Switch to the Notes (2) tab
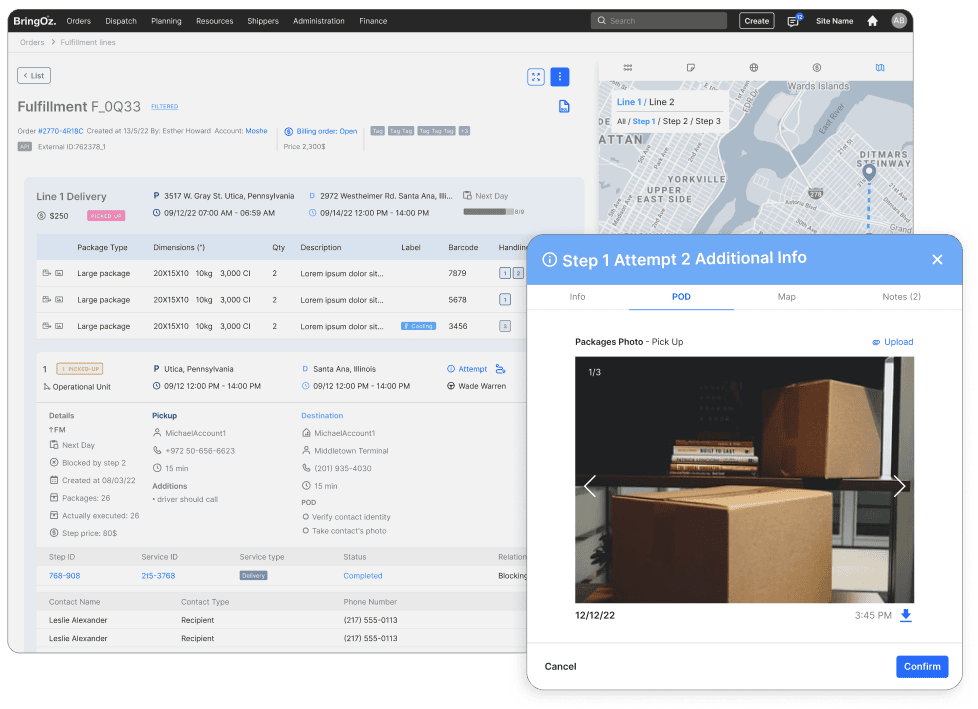Screen dimensions: 978x709 pos(901,297)
